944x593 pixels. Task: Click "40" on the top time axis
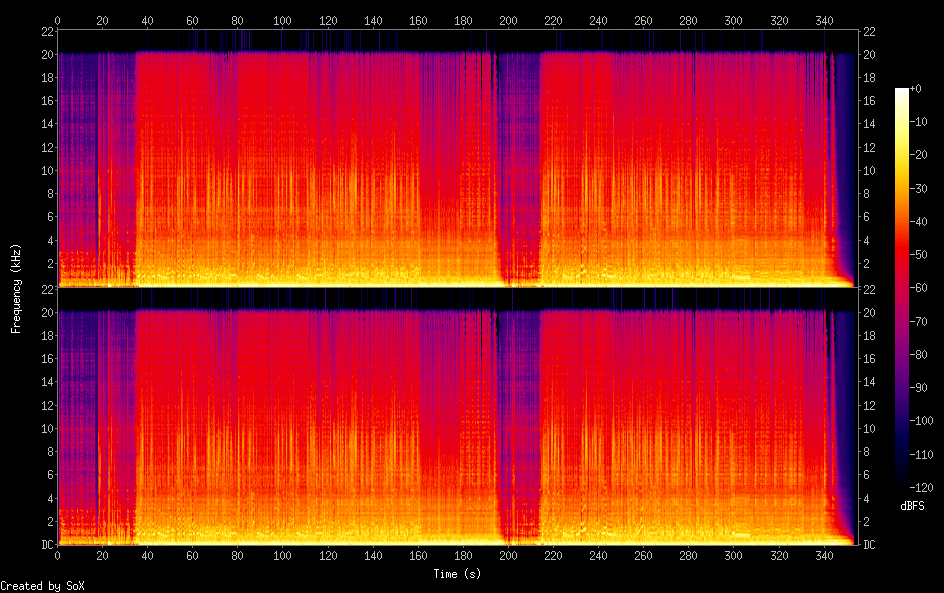tap(148, 20)
